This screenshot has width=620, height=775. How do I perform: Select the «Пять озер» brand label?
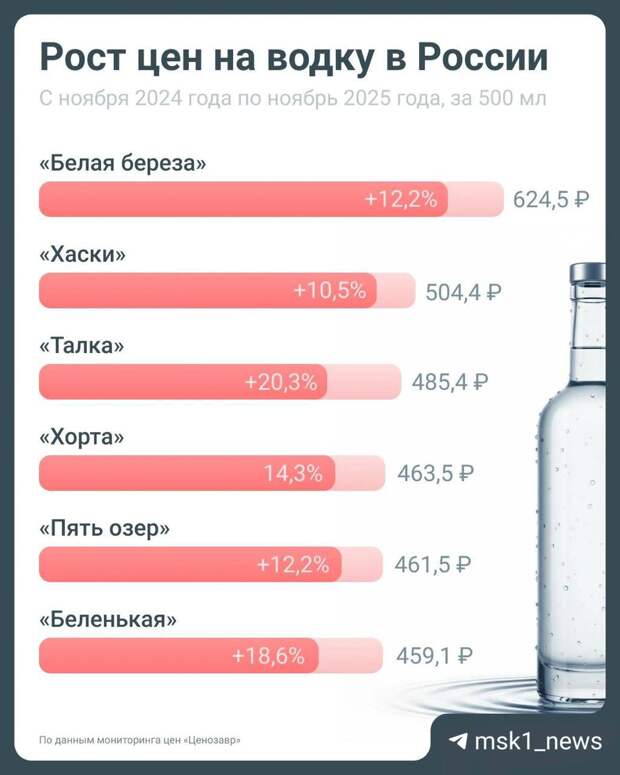[x=104, y=529]
